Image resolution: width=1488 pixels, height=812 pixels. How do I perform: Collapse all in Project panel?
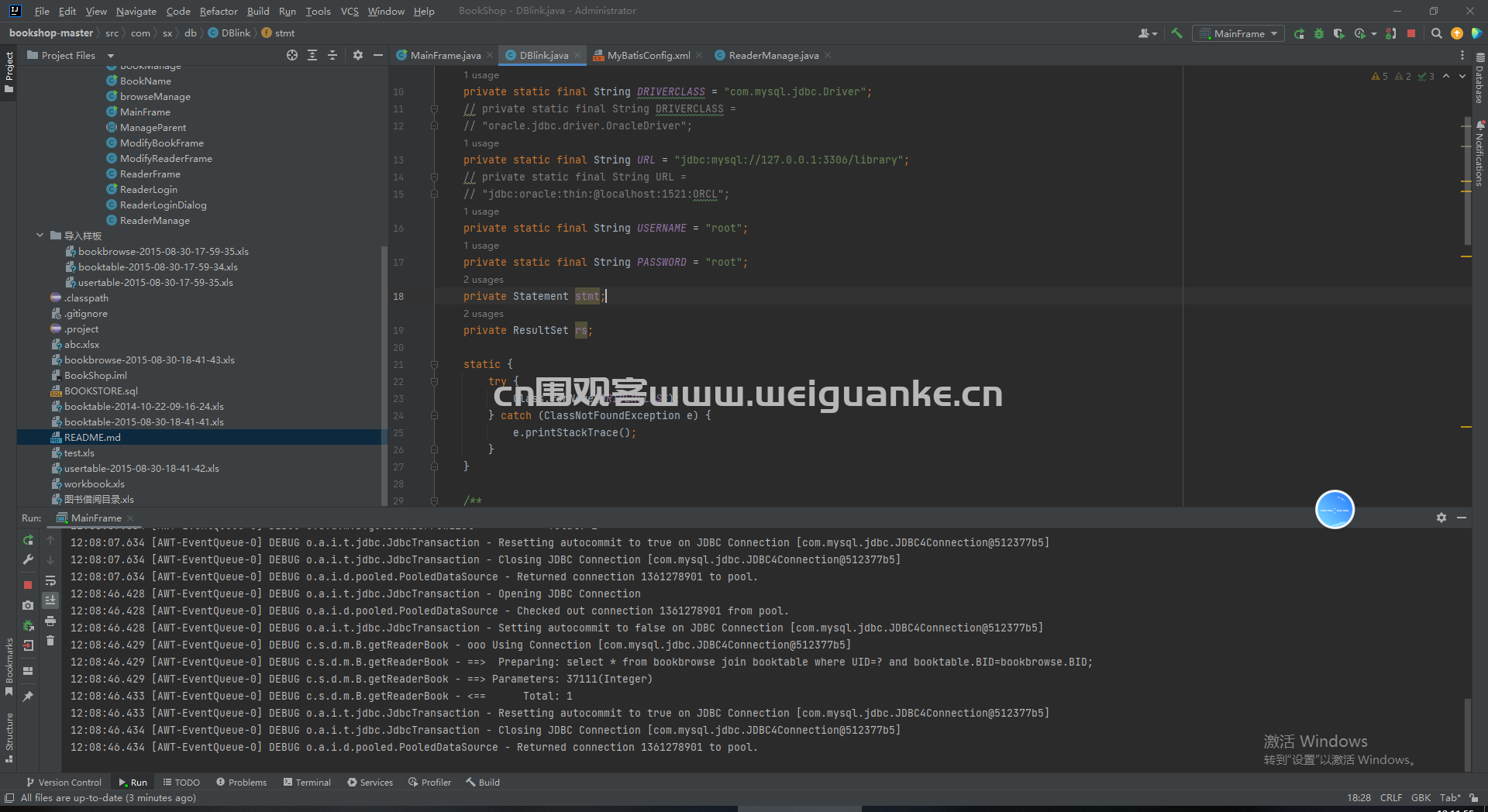pyautogui.click(x=332, y=55)
